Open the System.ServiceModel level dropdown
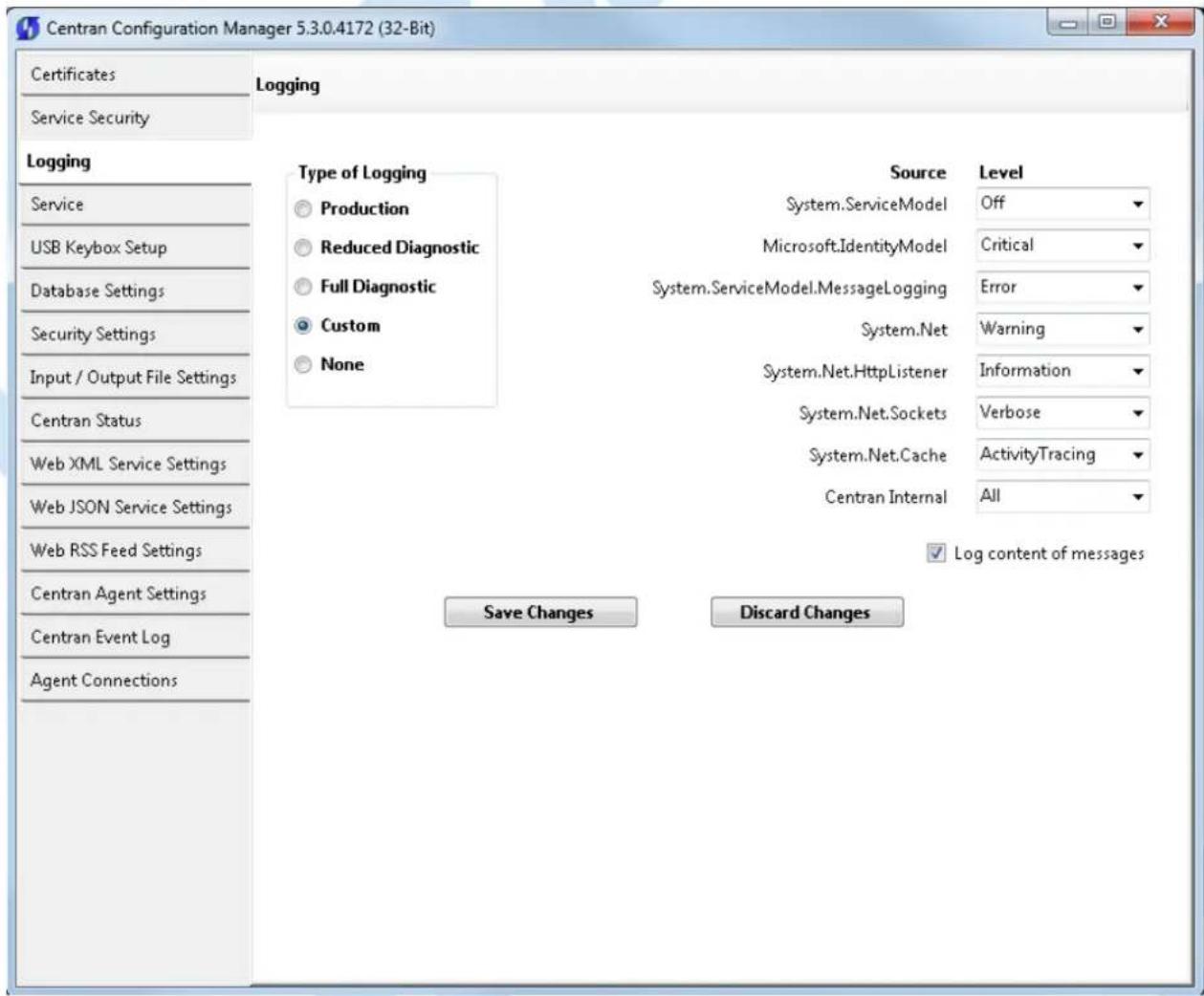1204x996 pixels. (x=1062, y=204)
